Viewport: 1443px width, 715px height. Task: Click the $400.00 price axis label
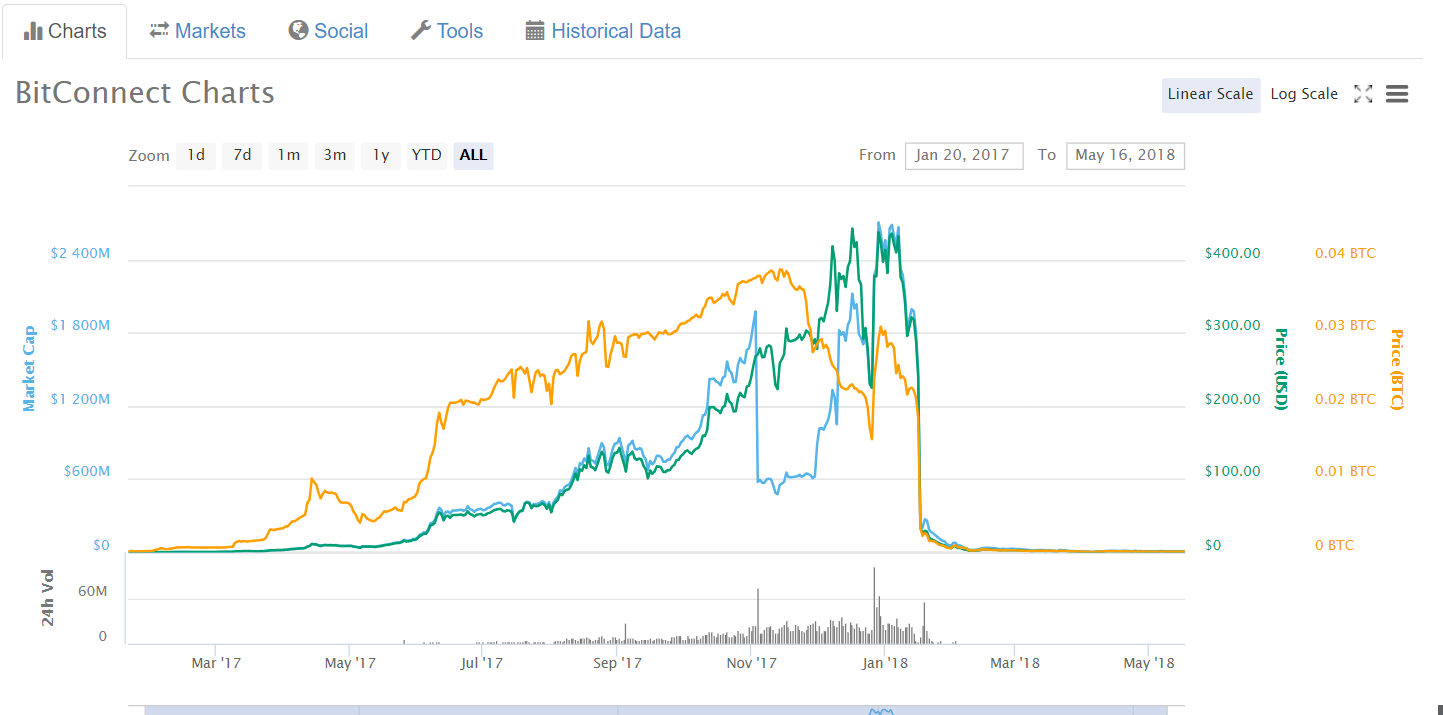click(1232, 253)
